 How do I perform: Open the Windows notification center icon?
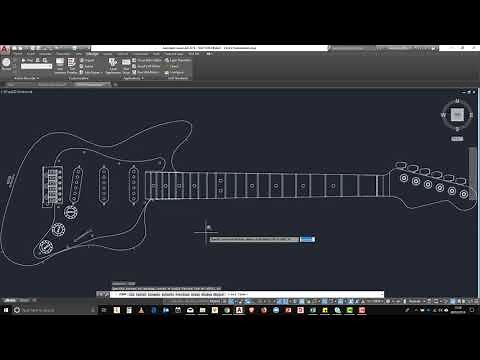click(x=472, y=310)
